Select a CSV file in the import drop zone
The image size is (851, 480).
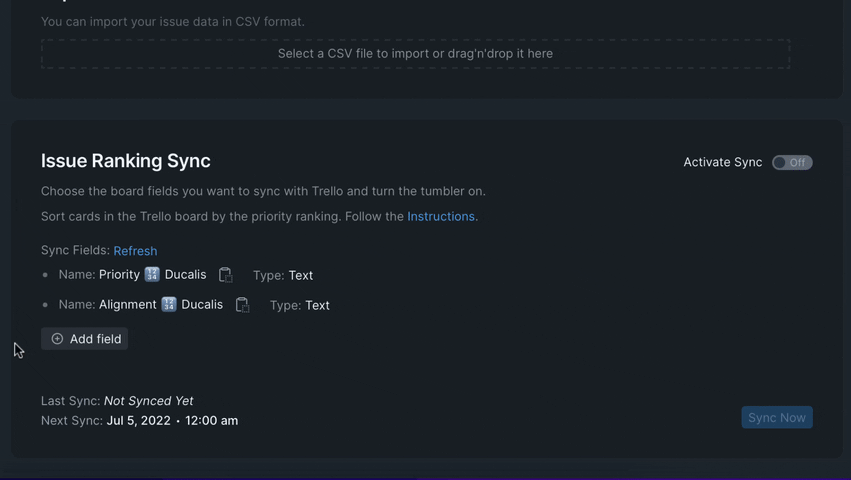[415, 54]
